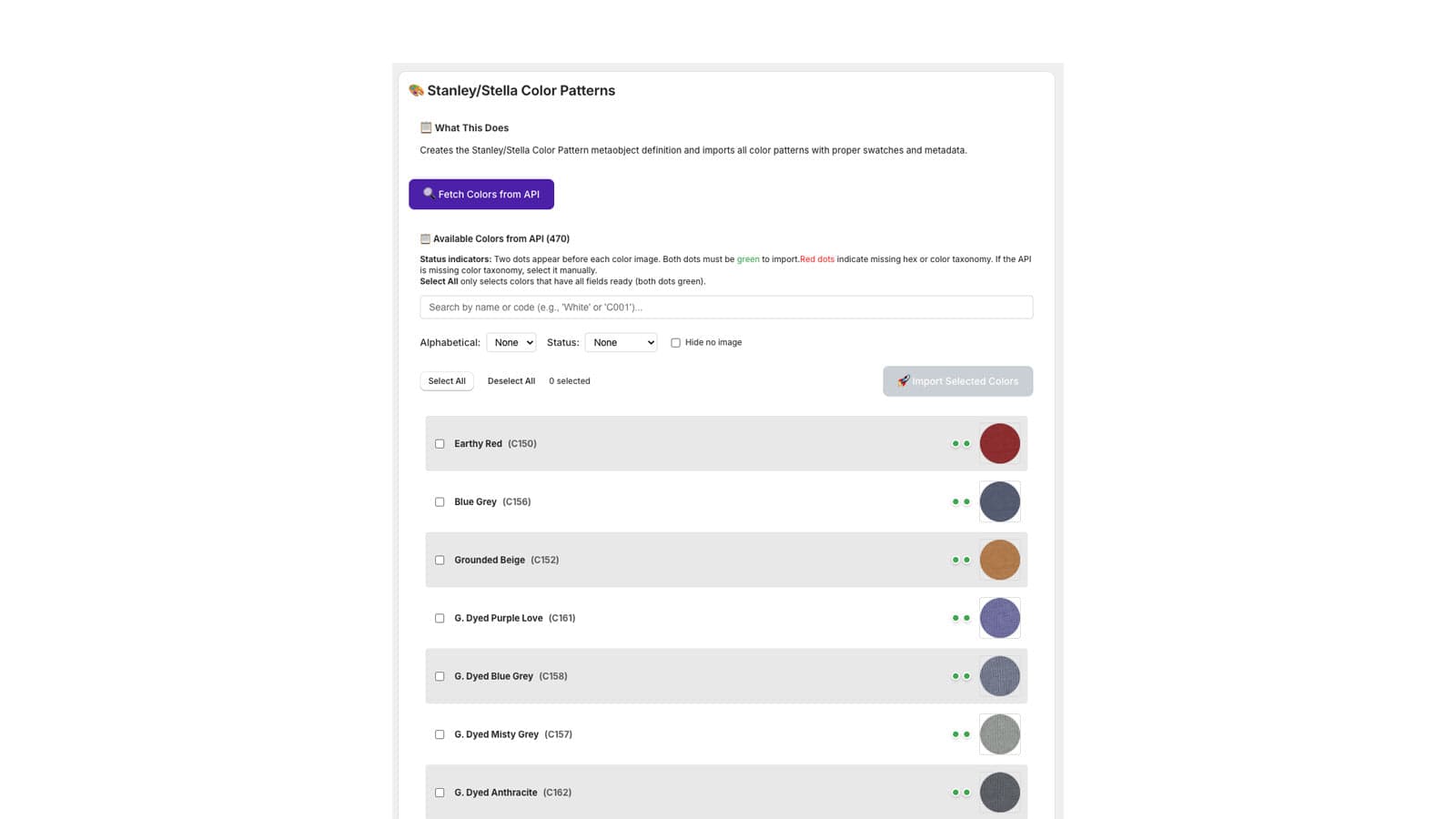Screen dimensions: 1456x819
Task: Enable the Hide no image checkbox
Action: click(675, 343)
